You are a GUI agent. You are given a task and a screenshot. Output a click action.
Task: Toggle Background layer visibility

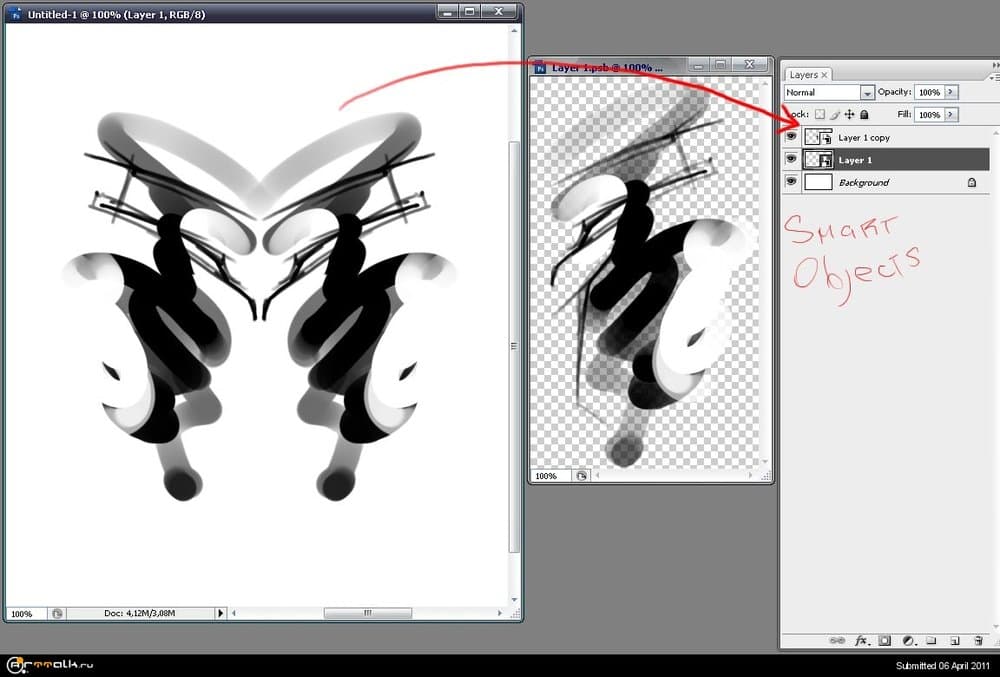791,182
